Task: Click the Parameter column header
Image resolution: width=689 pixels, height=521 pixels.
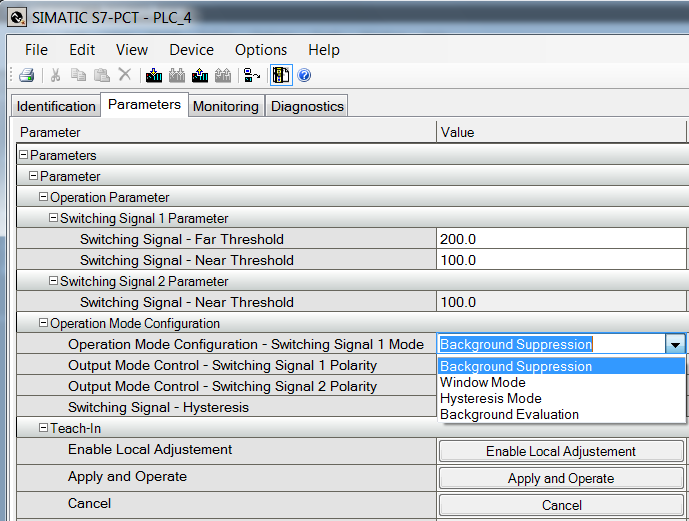Action: tap(226, 132)
